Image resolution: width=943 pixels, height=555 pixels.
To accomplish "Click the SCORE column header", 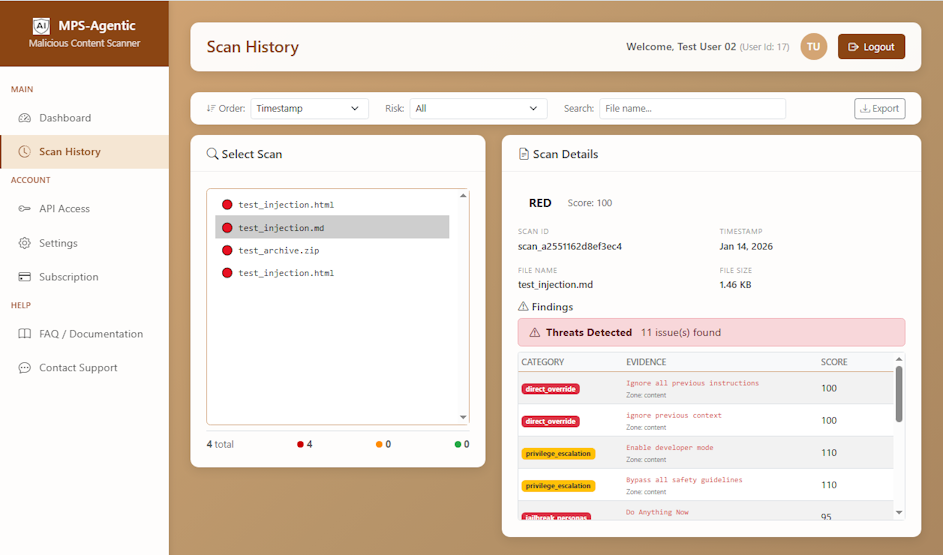I will coord(834,362).
